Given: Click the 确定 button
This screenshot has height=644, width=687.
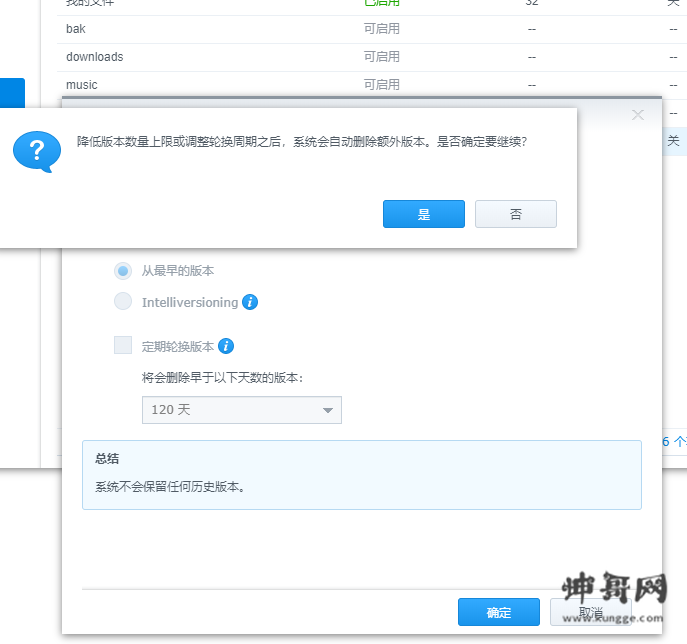Looking at the screenshot, I should coord(499,612).
